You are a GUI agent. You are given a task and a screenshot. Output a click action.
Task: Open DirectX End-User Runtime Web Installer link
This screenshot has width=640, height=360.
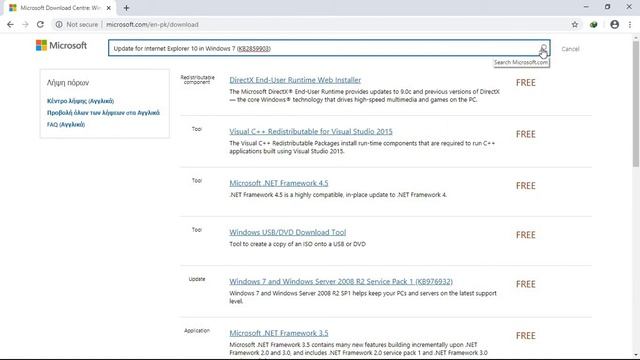pos(295,80)
